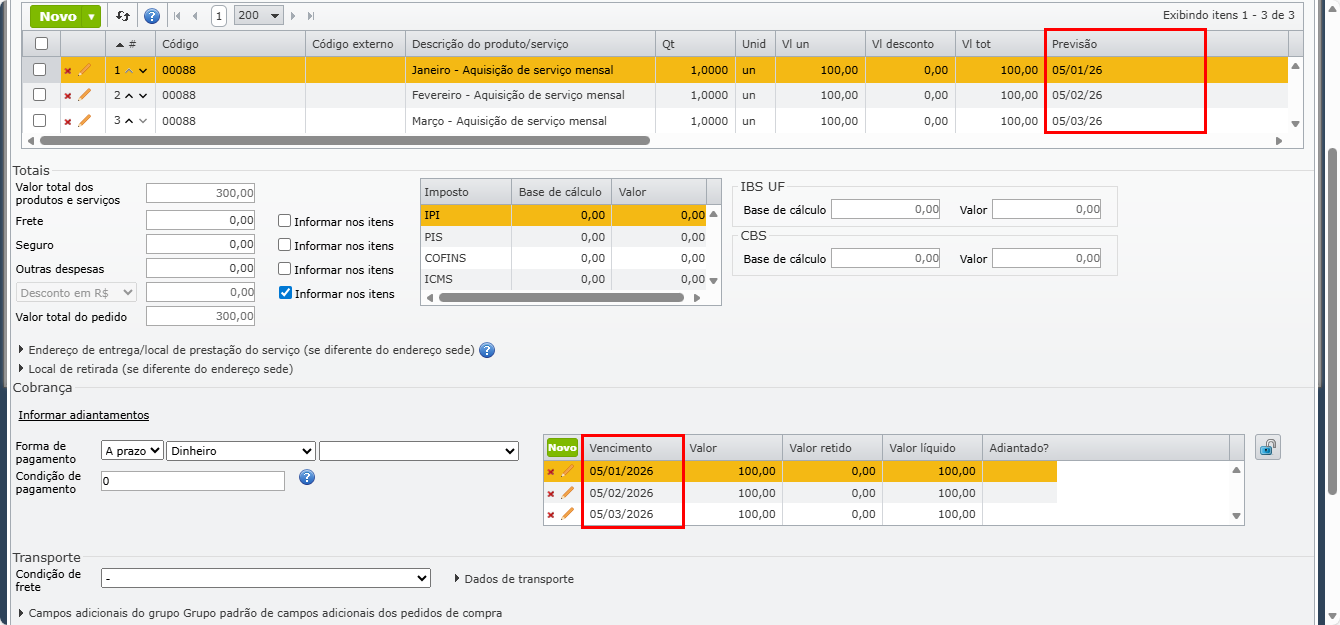Sort installments by Valor líquido header
Viewport: 1340px width, 625px height.
click(x=932, y=447)
